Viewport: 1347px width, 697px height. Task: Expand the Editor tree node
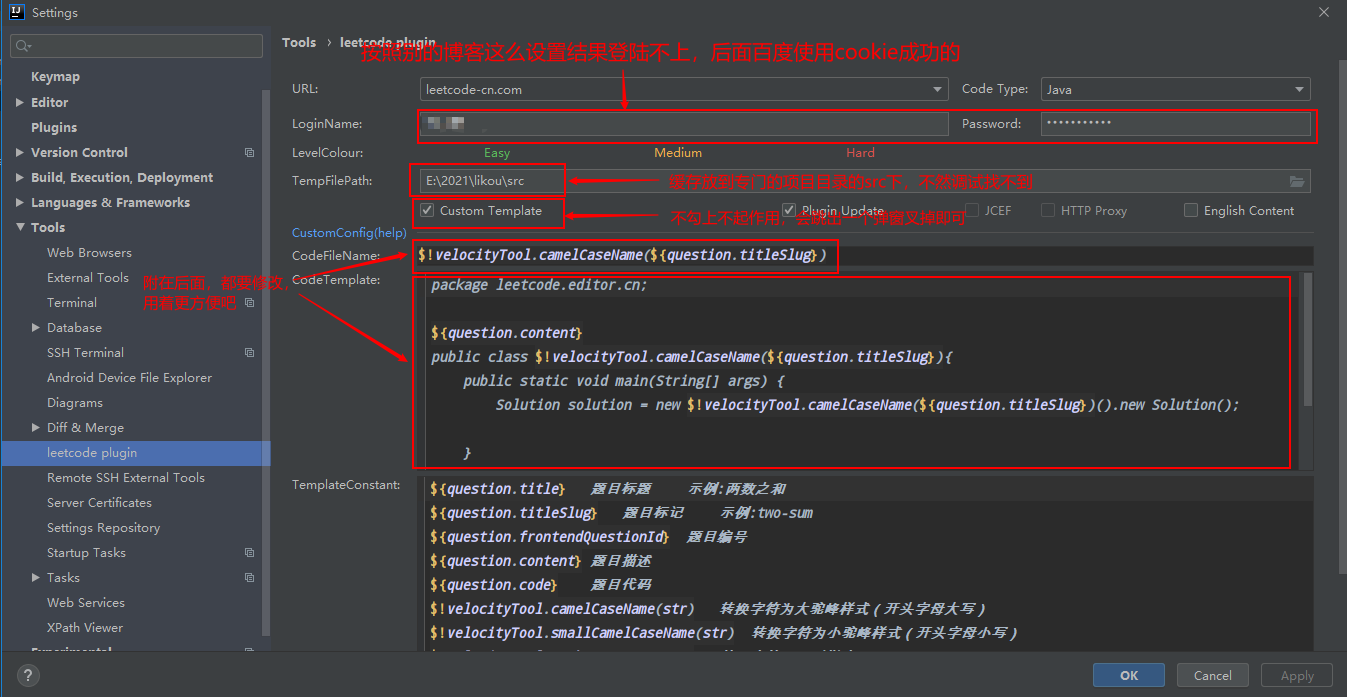click(x=20, y=102)
